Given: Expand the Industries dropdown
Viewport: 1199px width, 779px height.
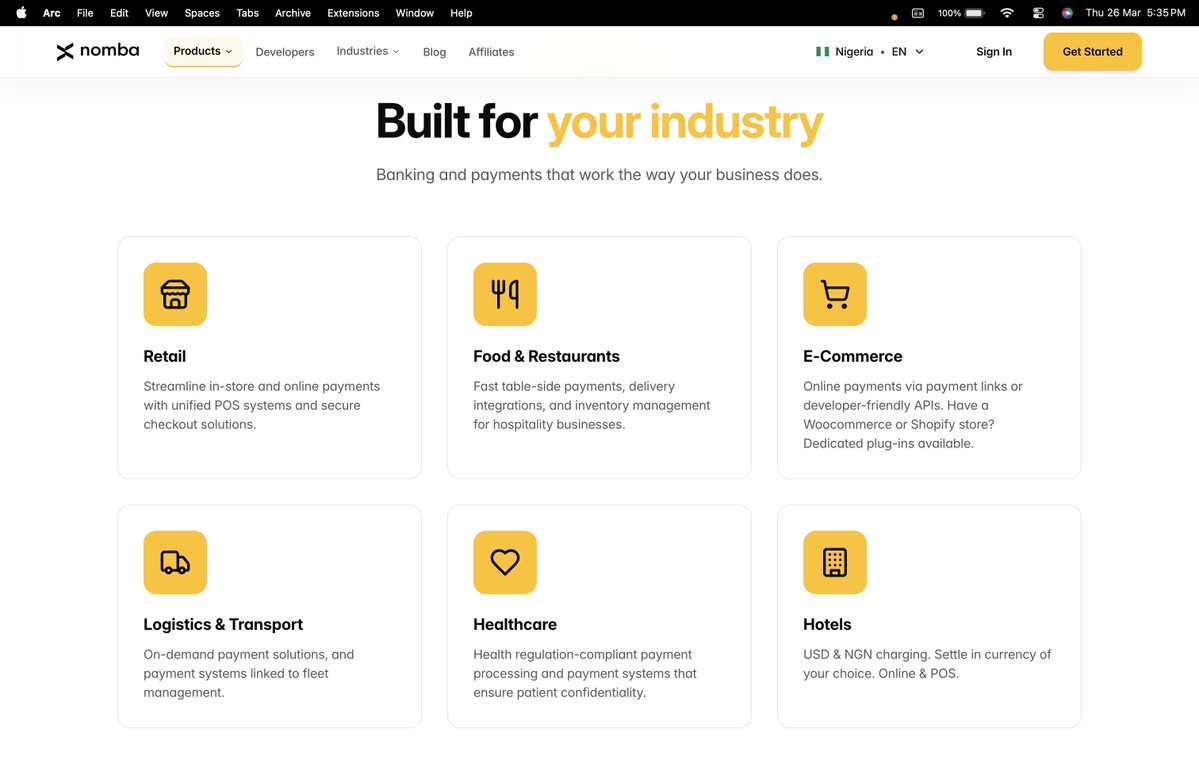Looking at the screenshot, I should coord(368,51).
